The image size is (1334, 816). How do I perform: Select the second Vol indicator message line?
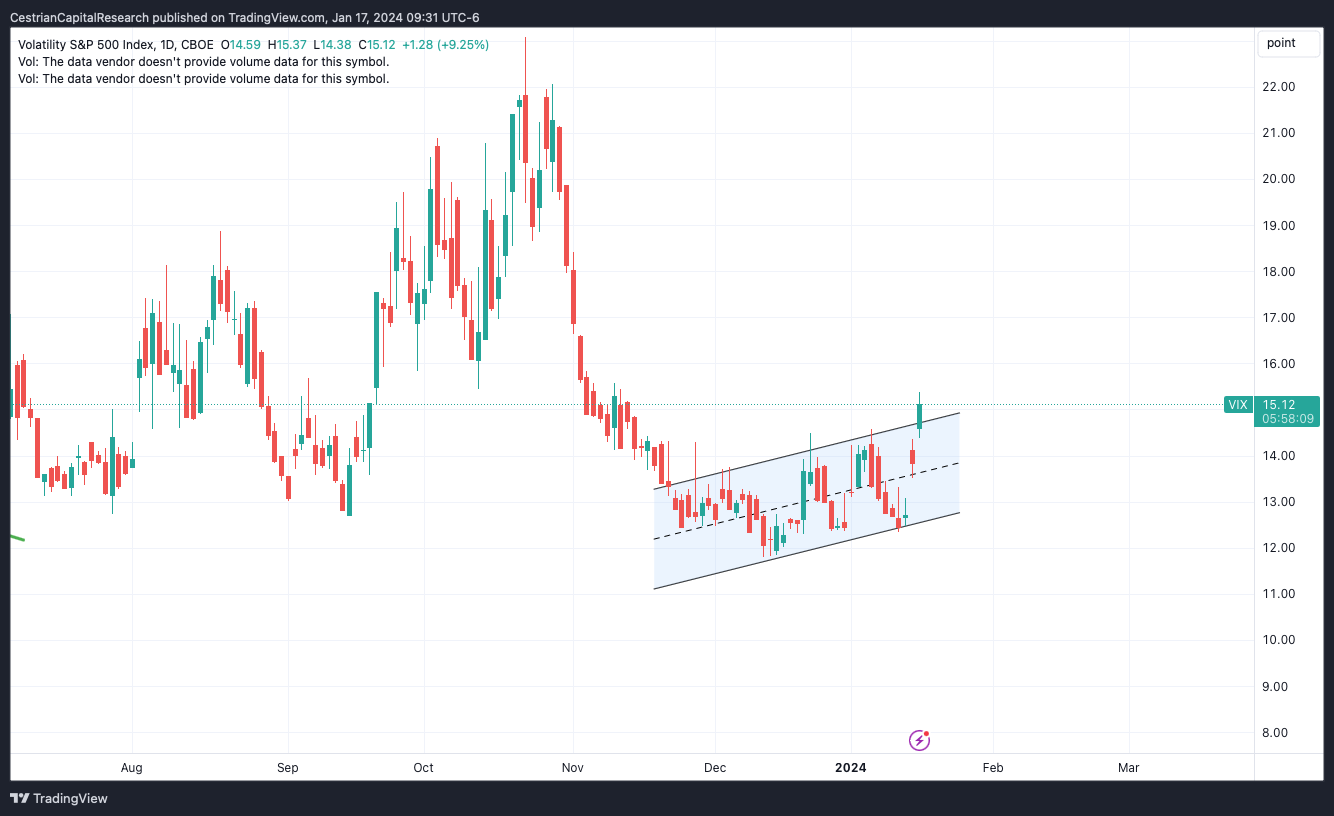click(x=204, y=78)
